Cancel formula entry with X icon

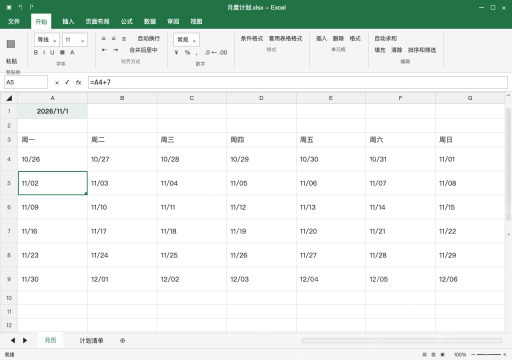click(57, 82)
